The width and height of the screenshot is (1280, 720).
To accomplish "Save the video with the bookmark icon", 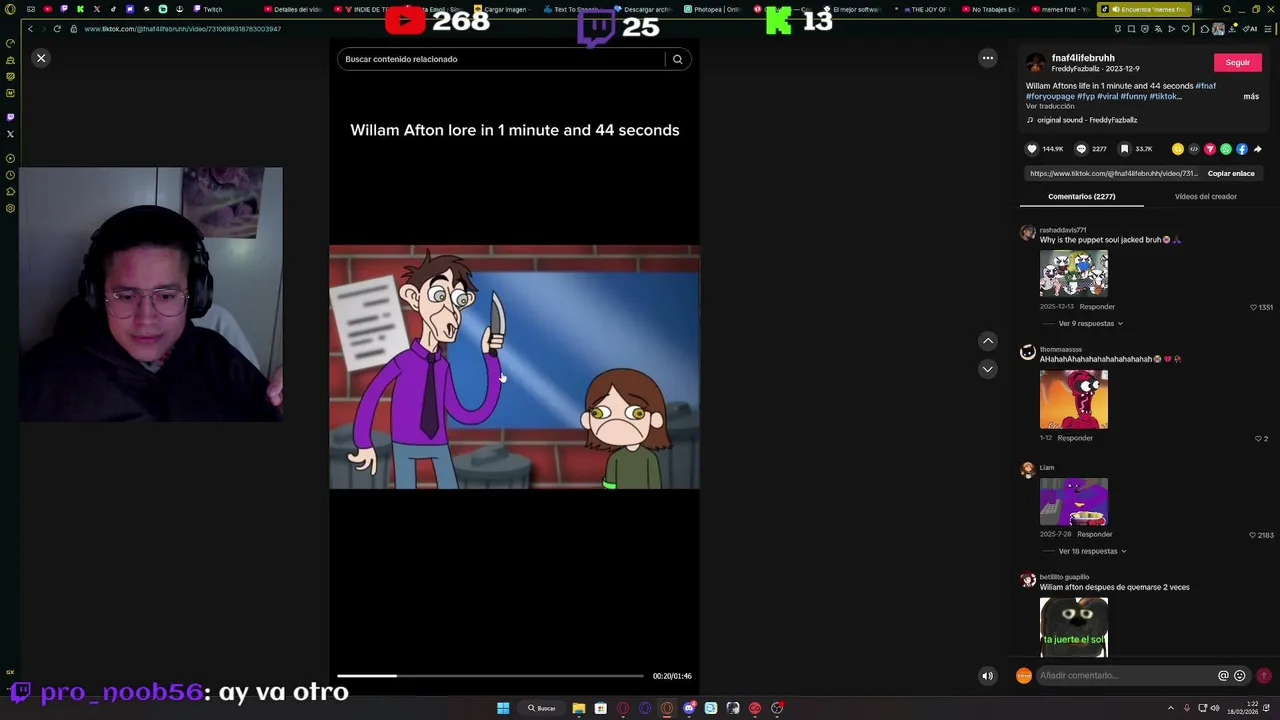I will [x=1125, y=149].
